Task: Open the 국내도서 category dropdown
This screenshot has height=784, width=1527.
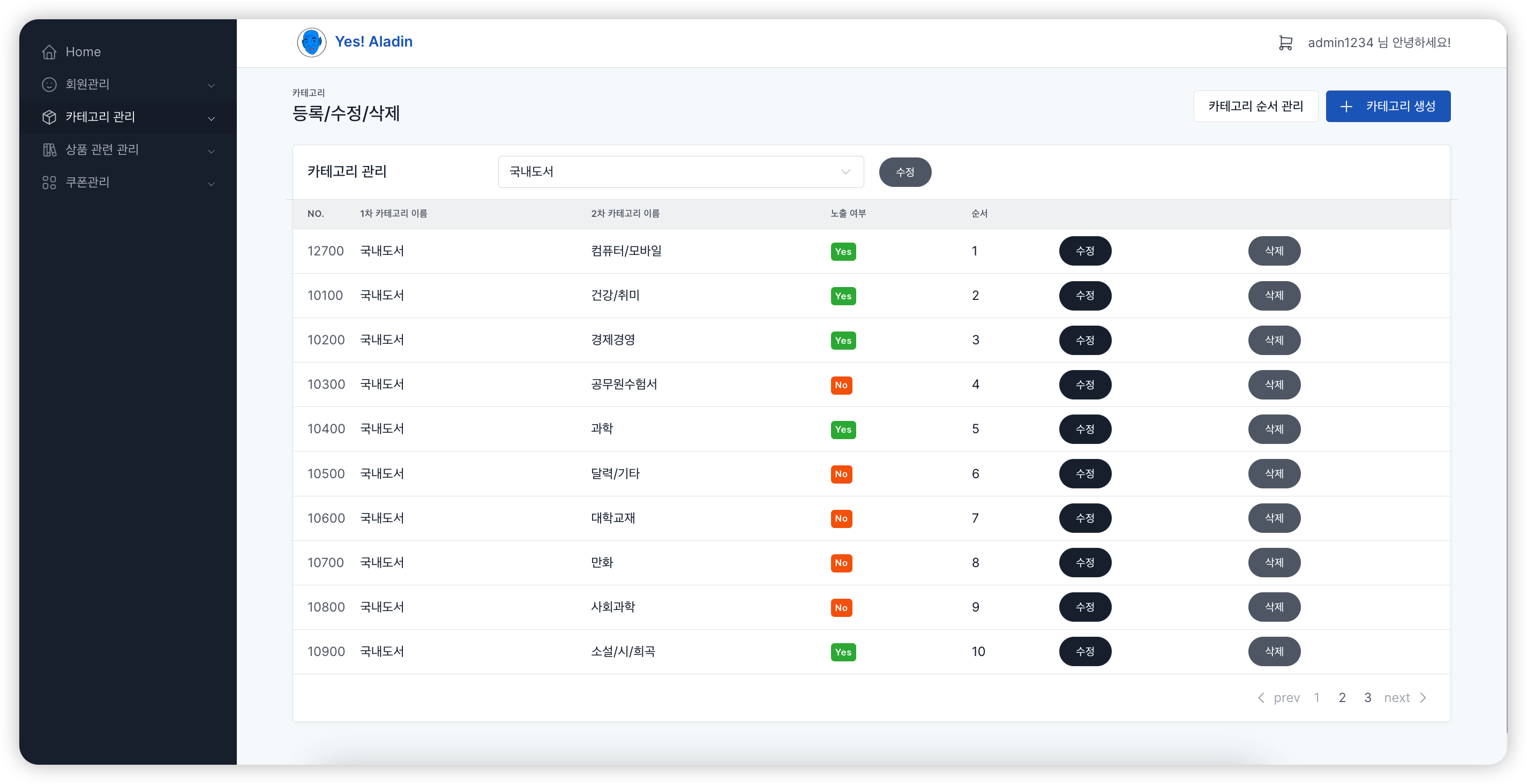Action: (680, 172)
